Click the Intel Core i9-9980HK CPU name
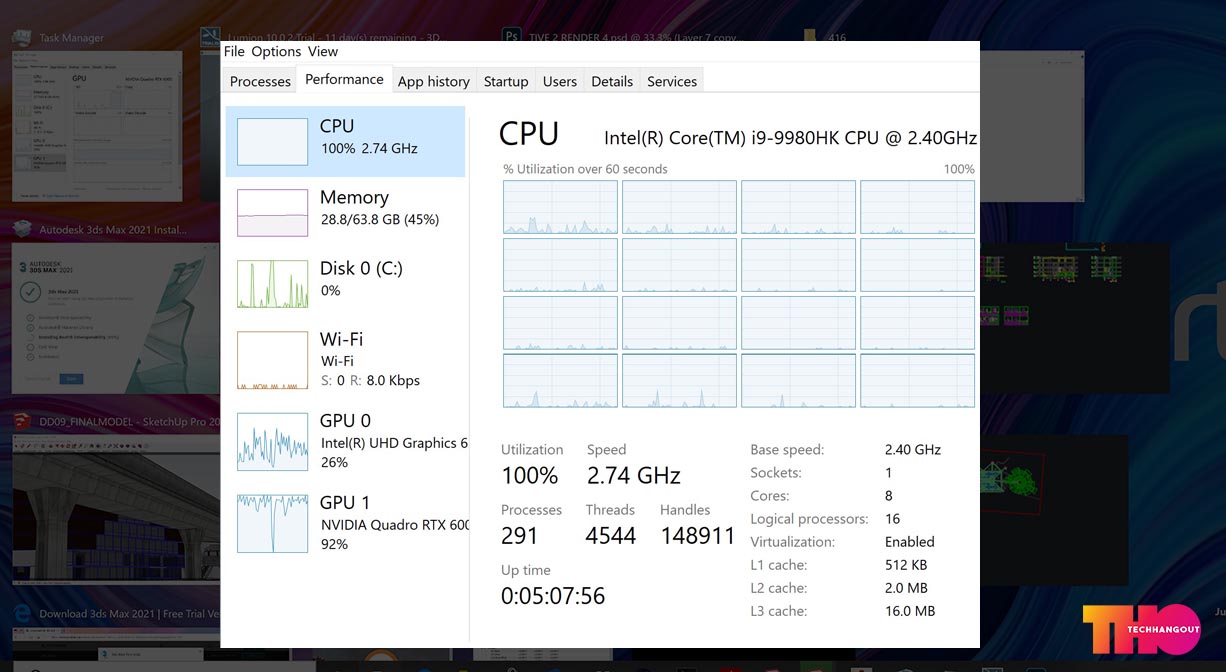The image size is (1226, 672). 790,138
